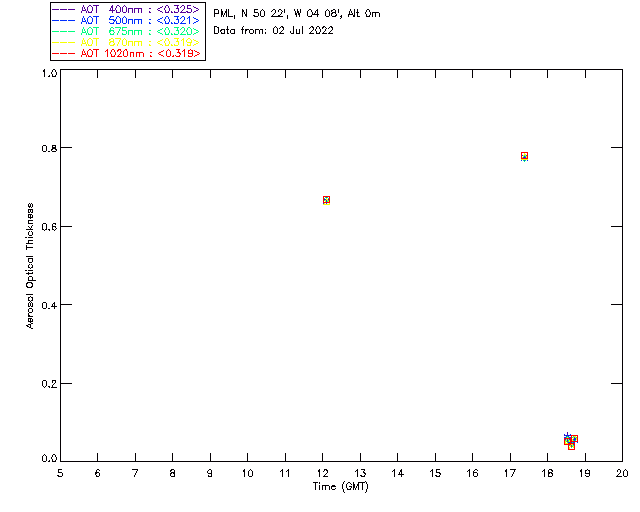The image size is (640, 512).
Task: Click the blue dashed line sample for 500nm
Action: 64,20
